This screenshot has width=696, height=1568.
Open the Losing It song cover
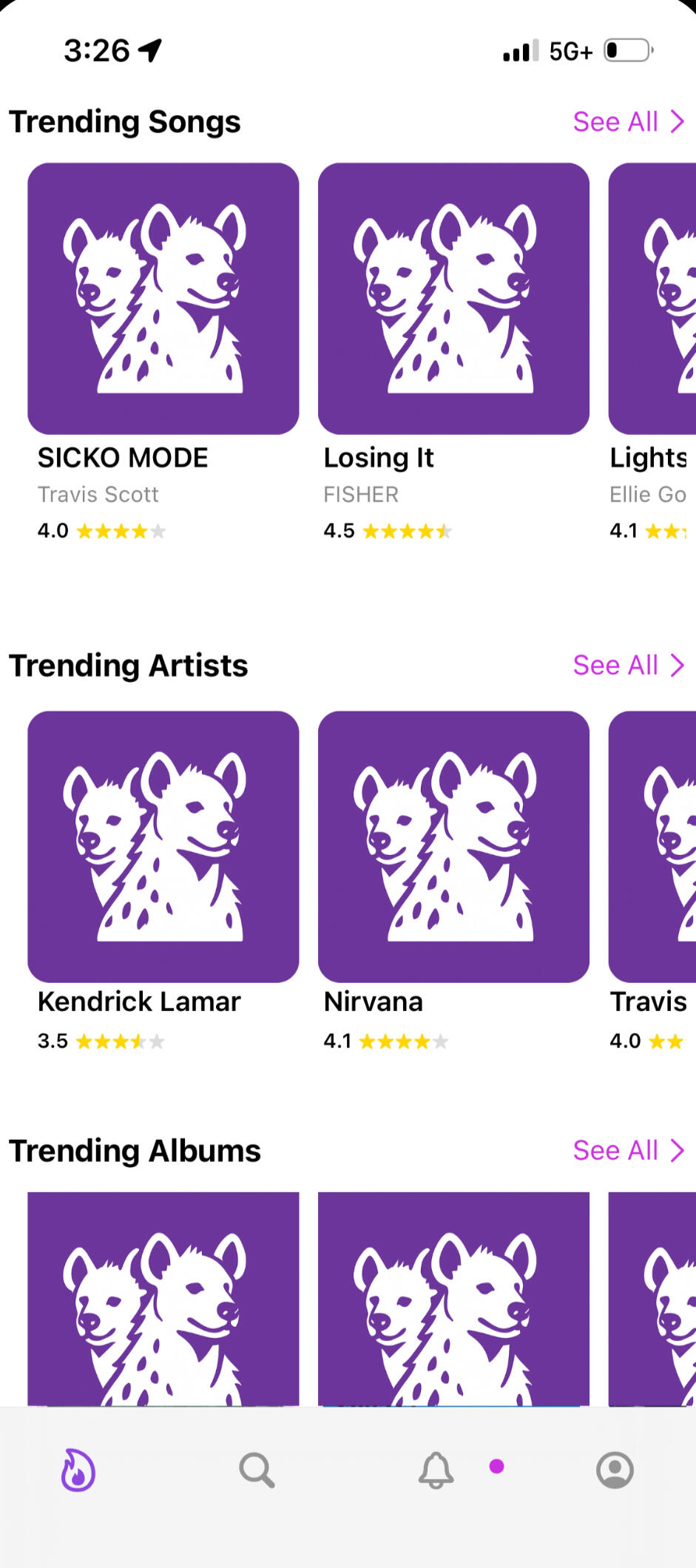tap(453, 298)
